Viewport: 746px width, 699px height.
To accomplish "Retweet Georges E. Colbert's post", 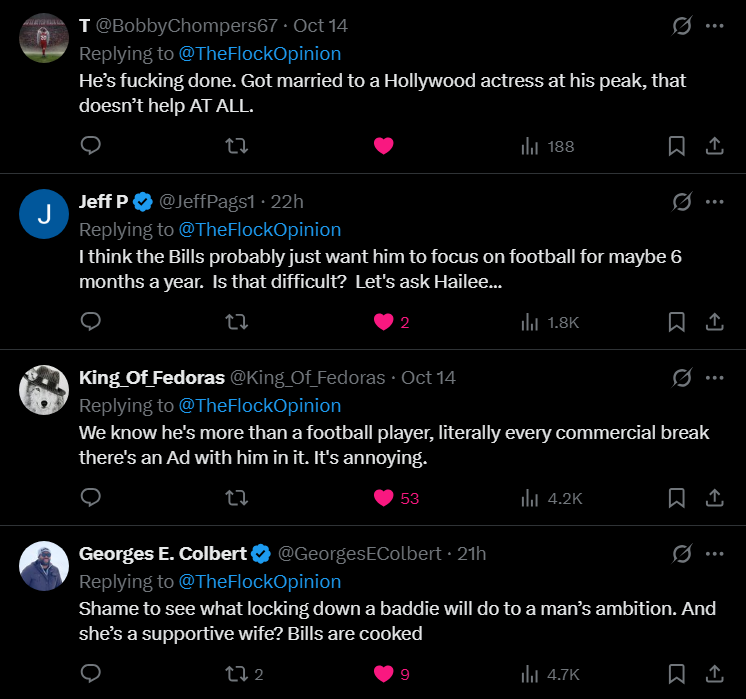I will point(237,674).
